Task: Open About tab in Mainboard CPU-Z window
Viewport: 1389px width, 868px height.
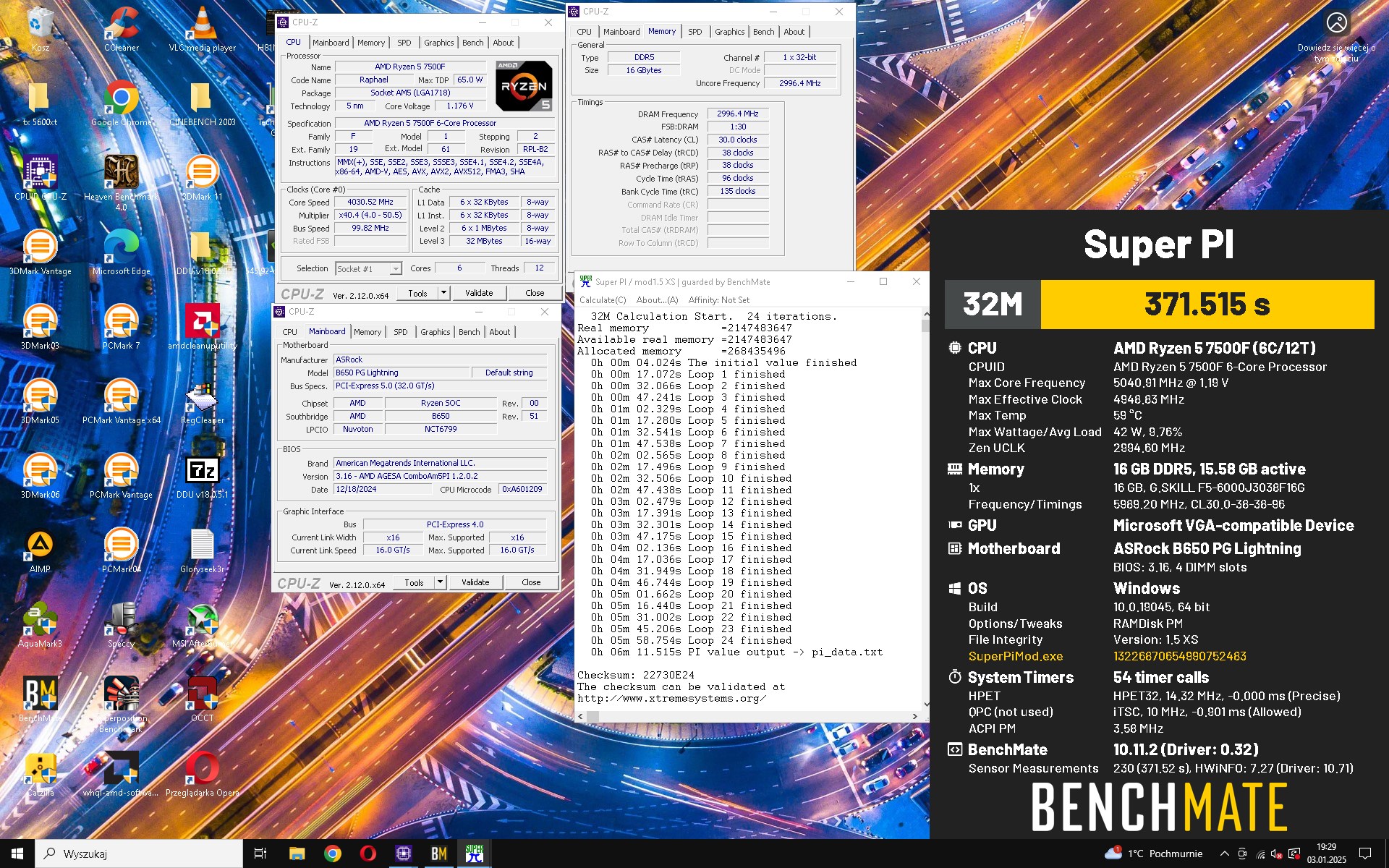Action: [x=499, y=332]
